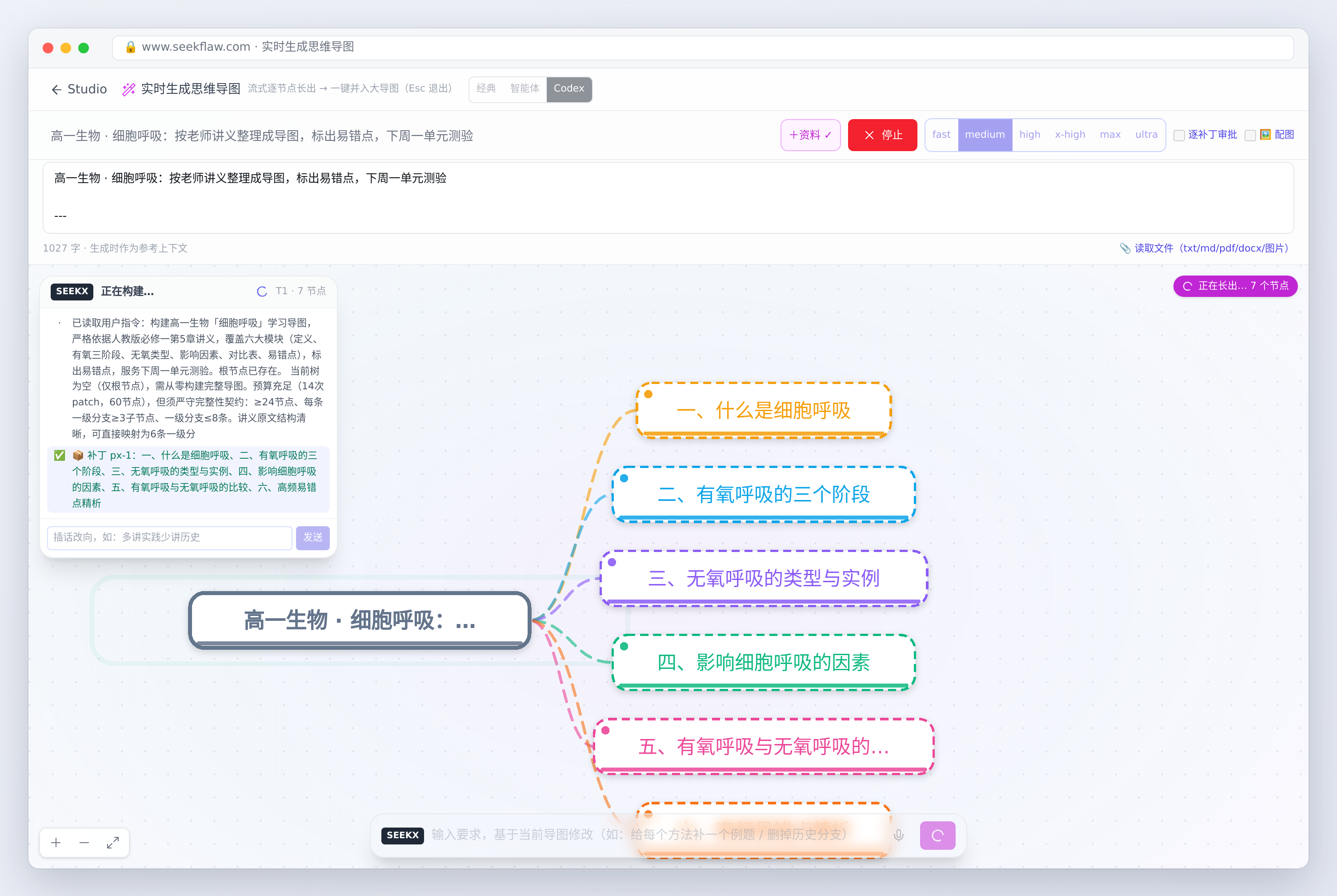Switch to 智能体 mode tab

pos(524,89)
